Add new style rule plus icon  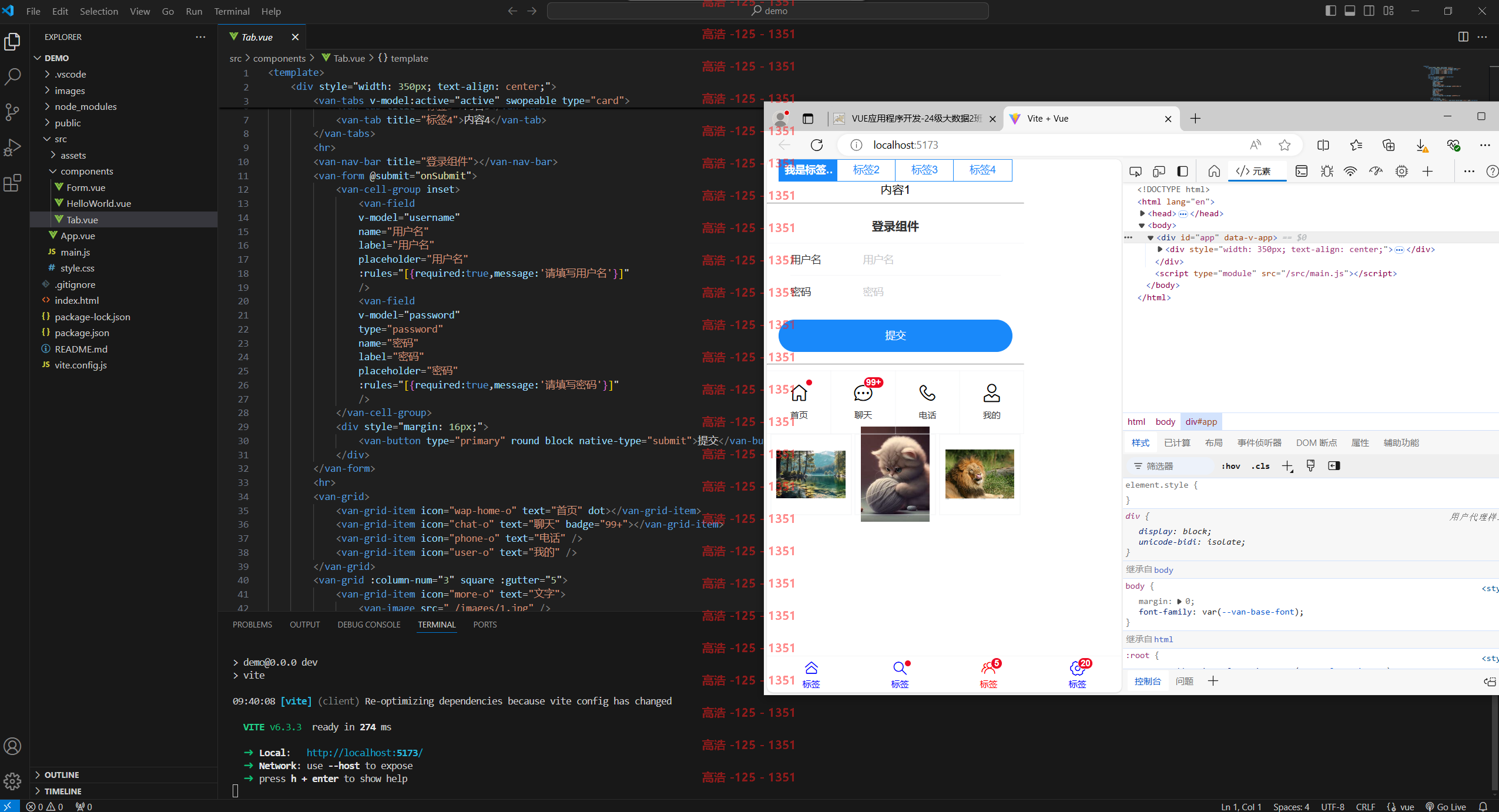pyautogui.click(x=1287, y=467)
